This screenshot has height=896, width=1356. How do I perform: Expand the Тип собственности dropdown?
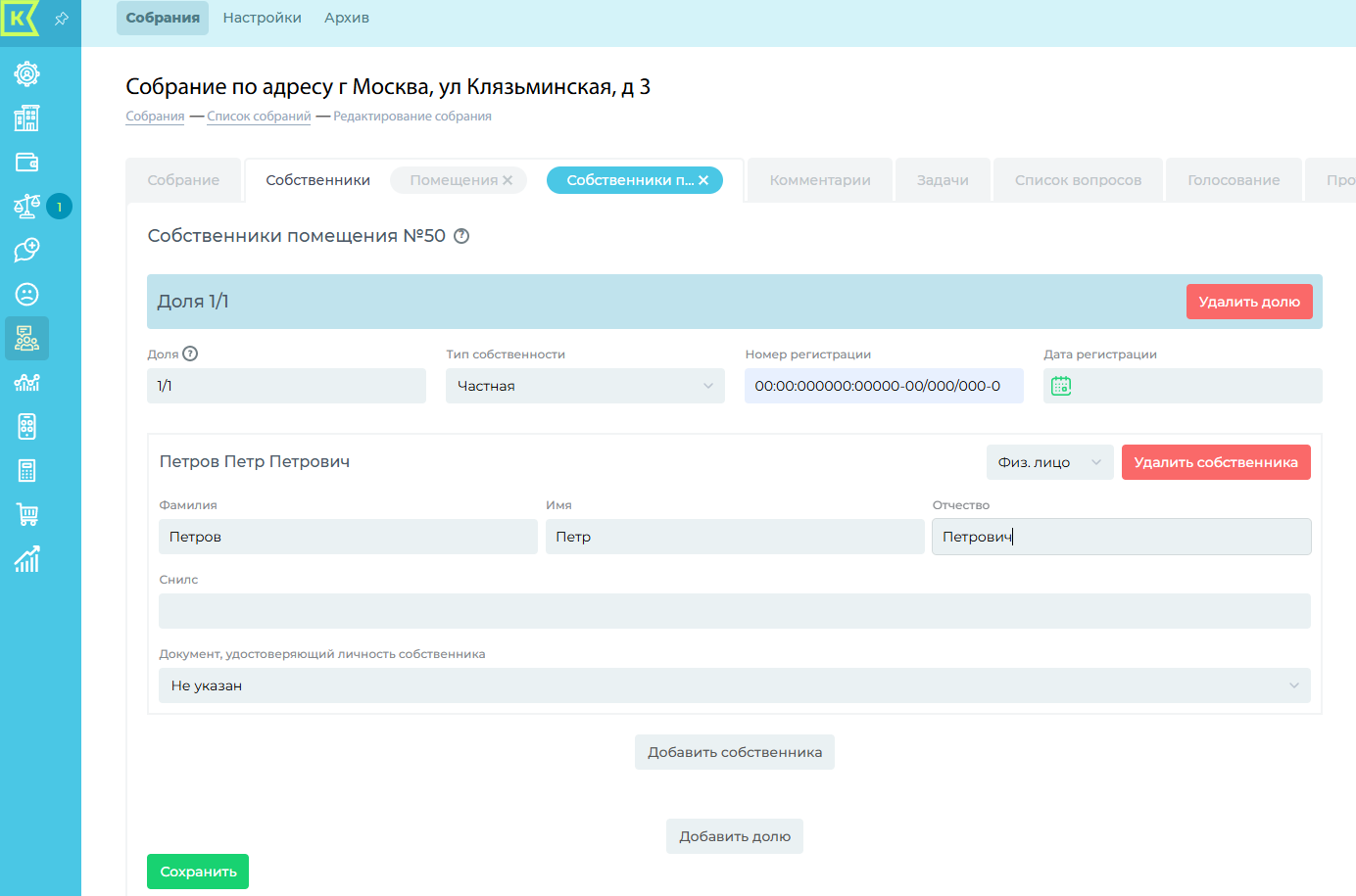[x=585, y=386]
